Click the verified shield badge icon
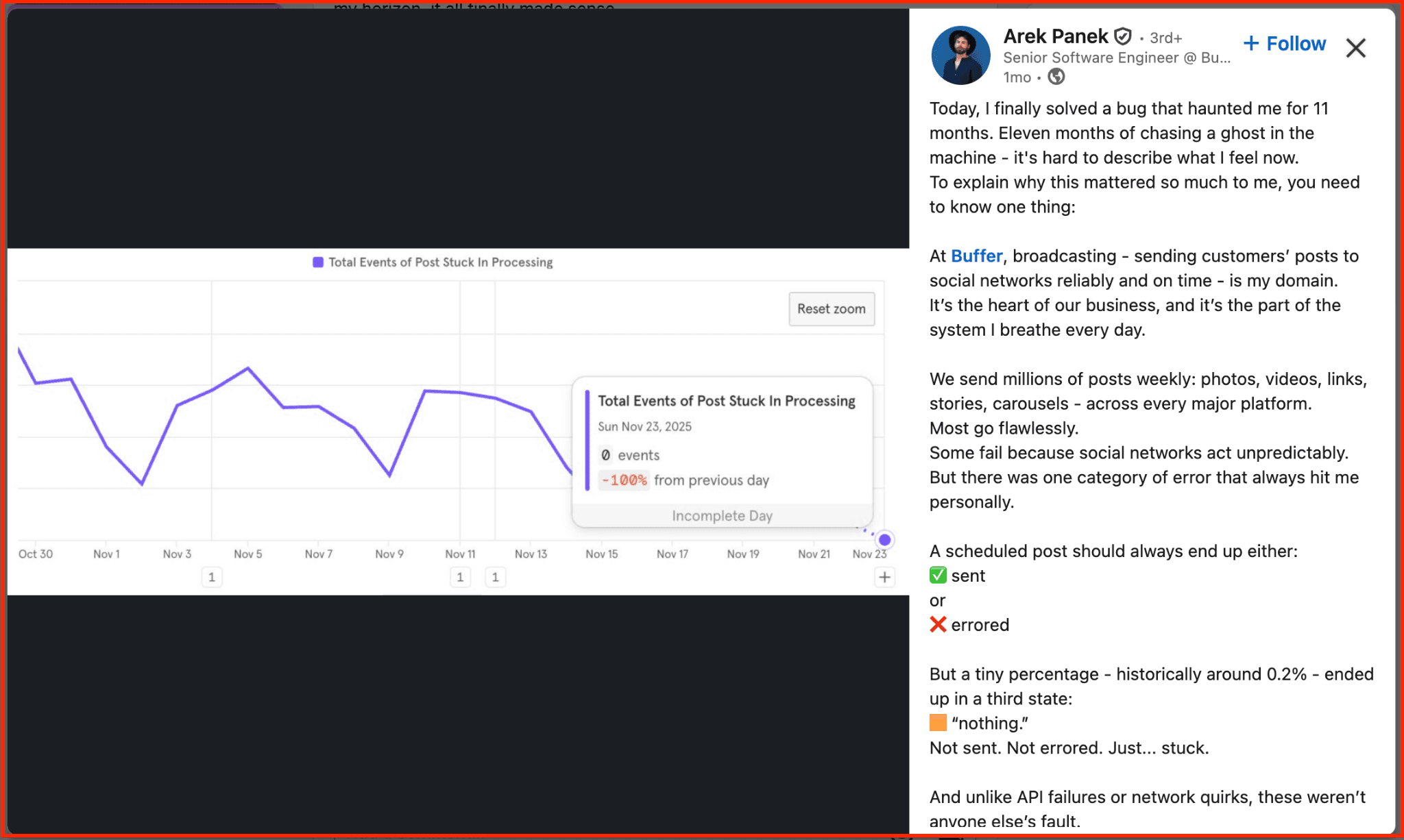Image resolution: width=1404 pixels, height=840 pixels. click(1122, 36)
